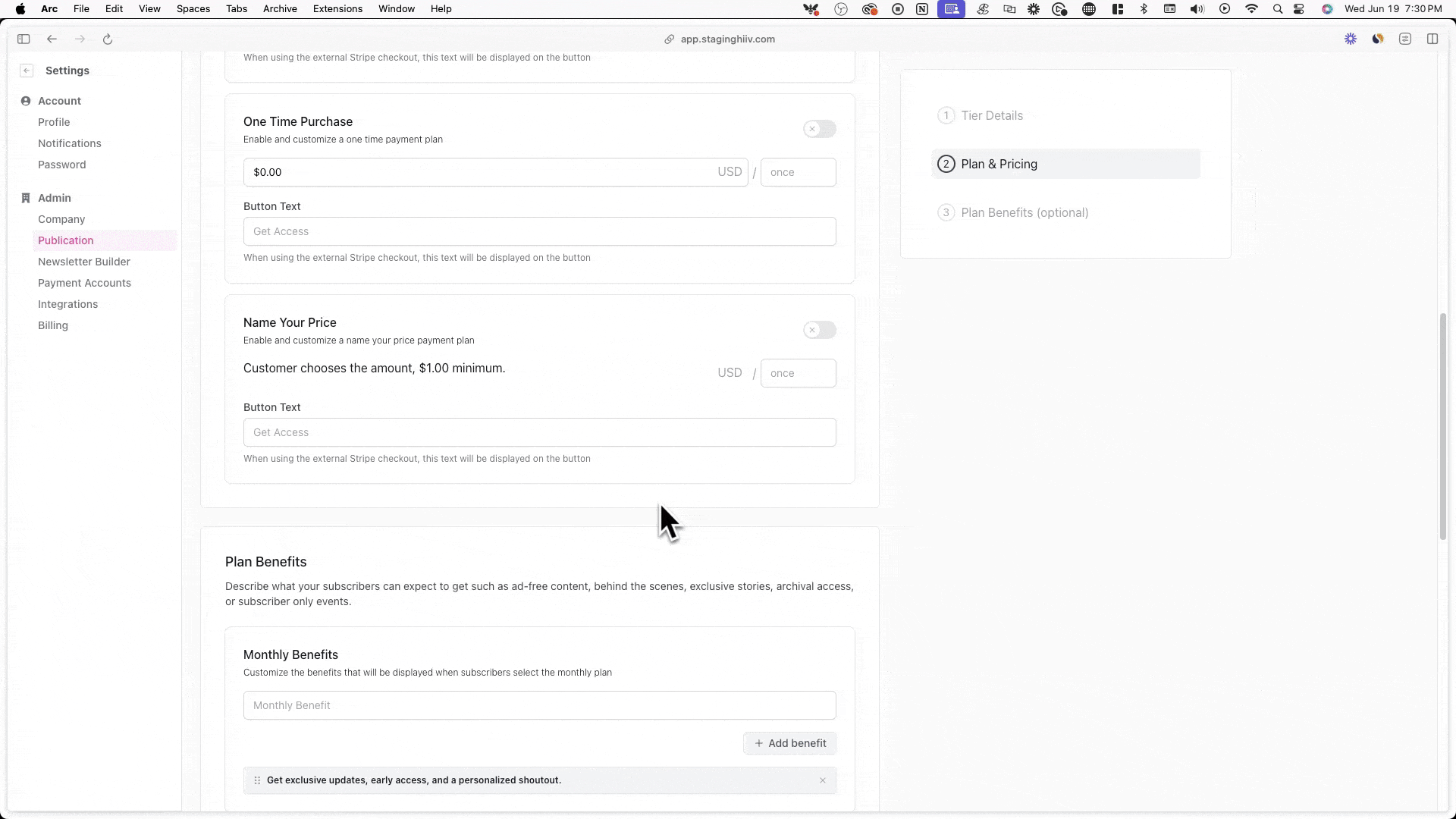Enable the Name Your Price toggle
This screenshot has height=819, width=1456.
click(x=820, y=330)
